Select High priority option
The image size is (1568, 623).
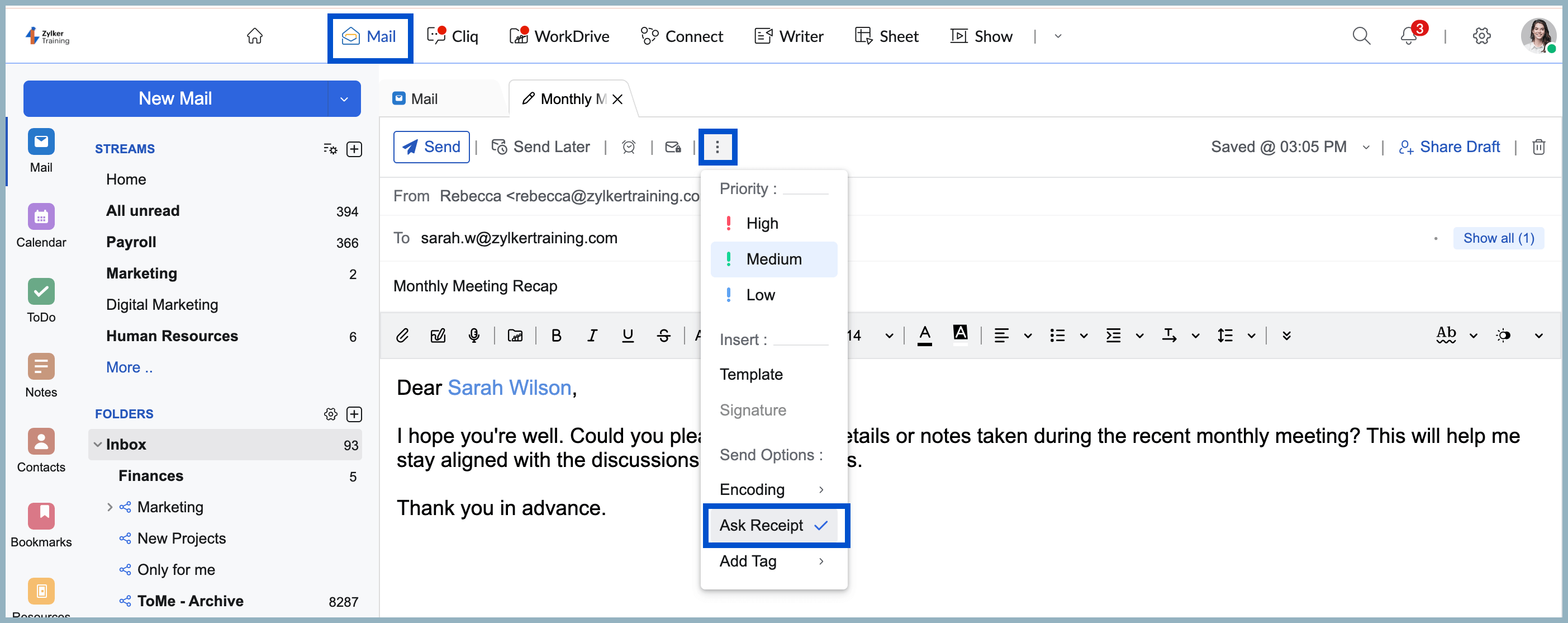point(762,224)
